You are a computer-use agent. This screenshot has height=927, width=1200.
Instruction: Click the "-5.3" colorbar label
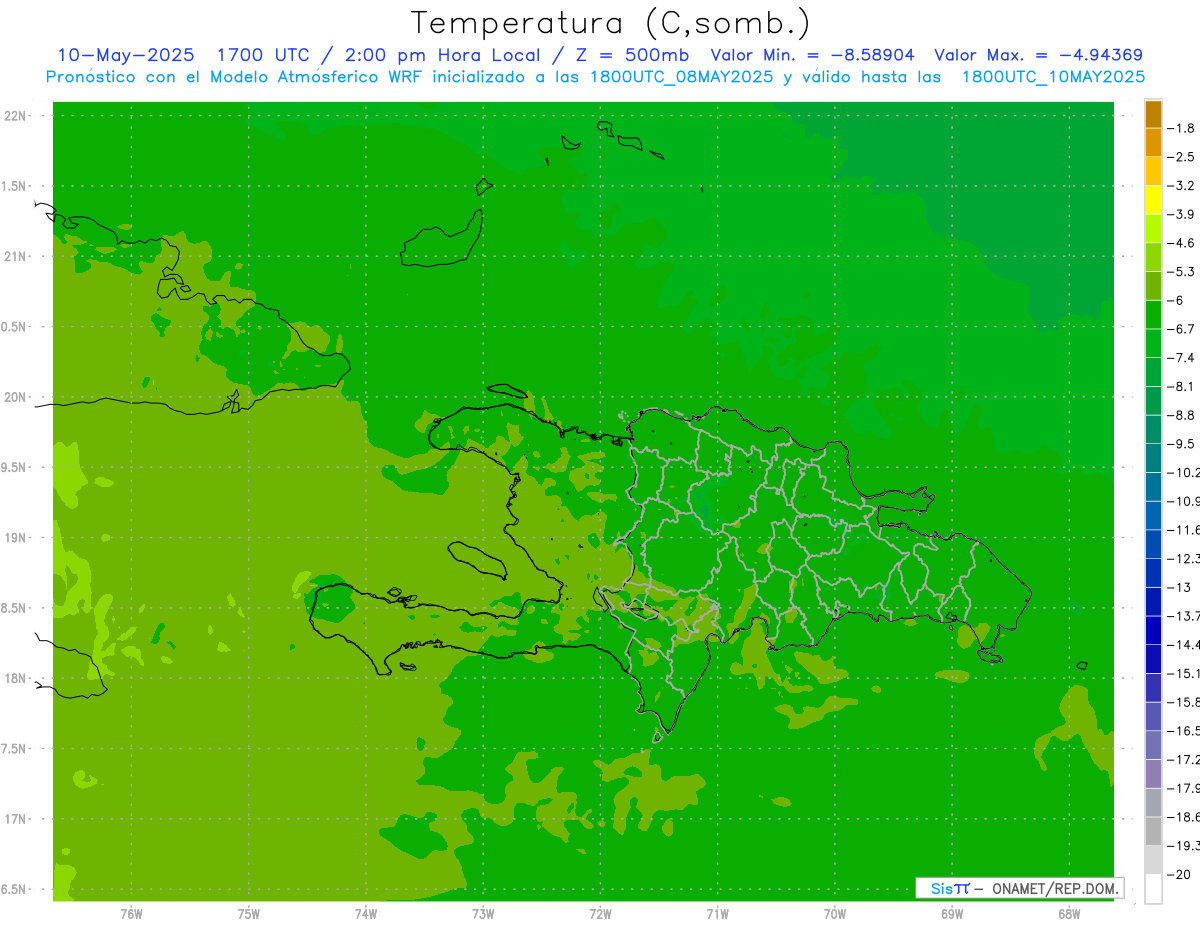point(1181,272)
